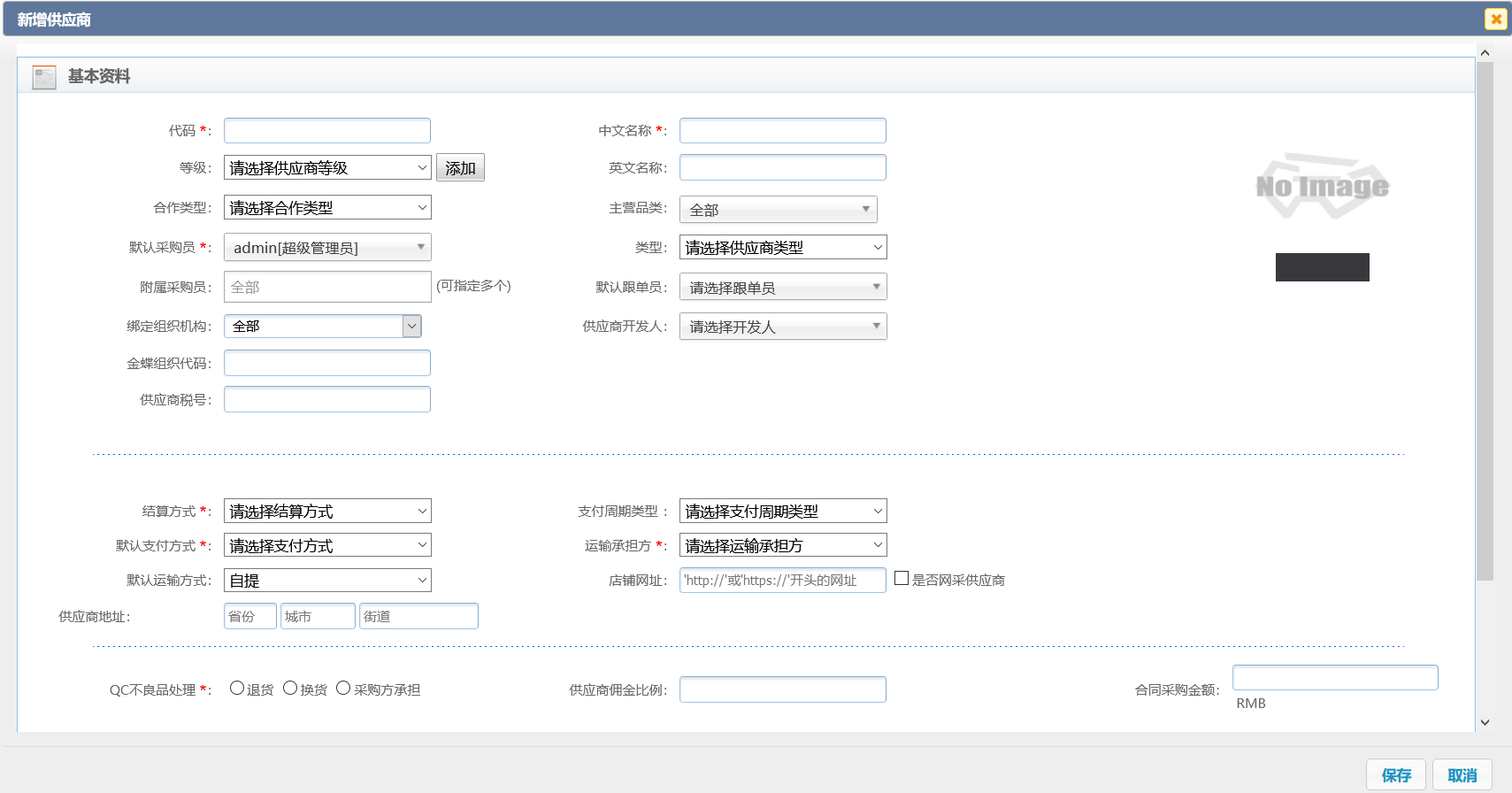Expand 默认跟单员 selector
The width and height of the screenshot is (1512, 793).
(x=783, y=287)
